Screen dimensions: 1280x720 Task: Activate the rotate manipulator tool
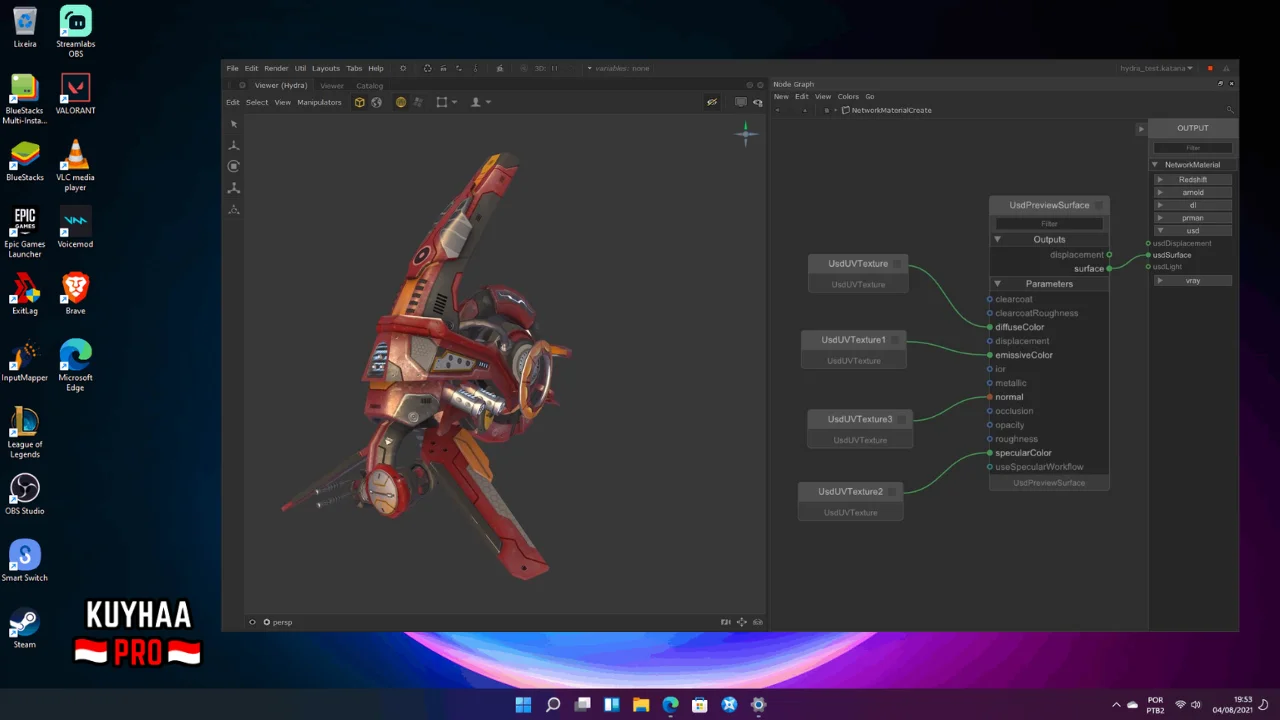pos(234,166)
